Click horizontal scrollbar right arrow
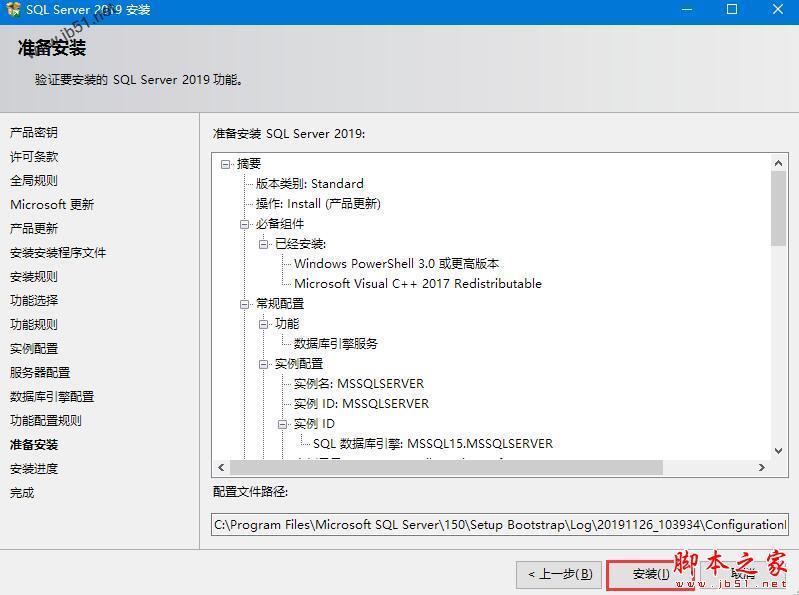The height and width of the screenshot is (595, 799). (x=761, y=468)
